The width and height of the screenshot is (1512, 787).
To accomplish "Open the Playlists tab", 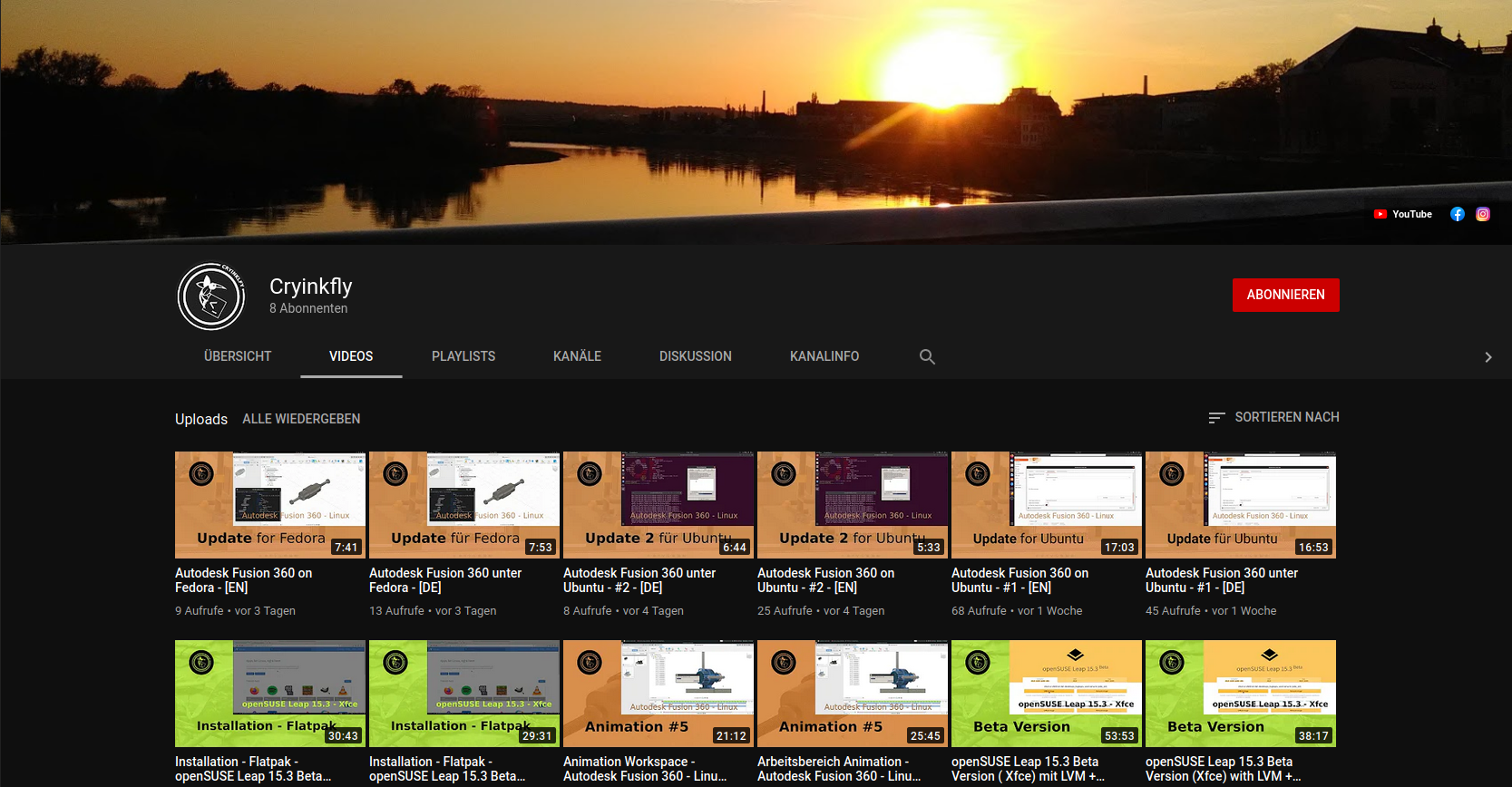I will pyautogui.click(x=463, y=356).
